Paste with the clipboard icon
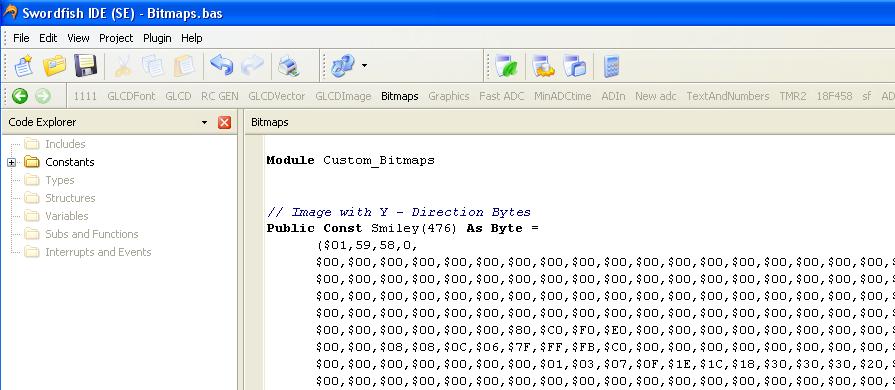The width and height of the screenshot is (895, 390). pos(184,66)
